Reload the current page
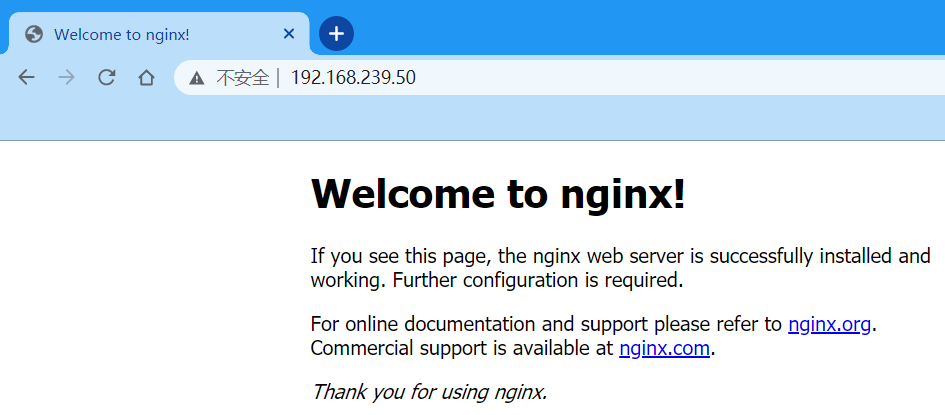 coord(107,78)
